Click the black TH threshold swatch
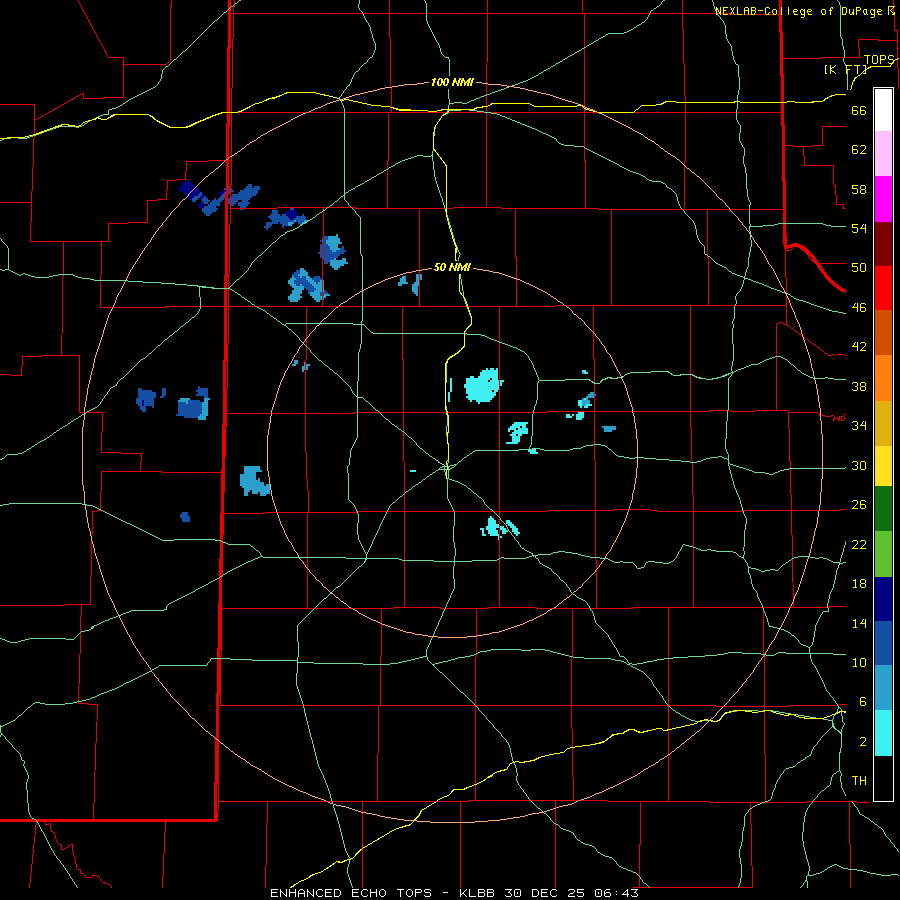Viewport: 900px width, 900px height. pos(883,778)
